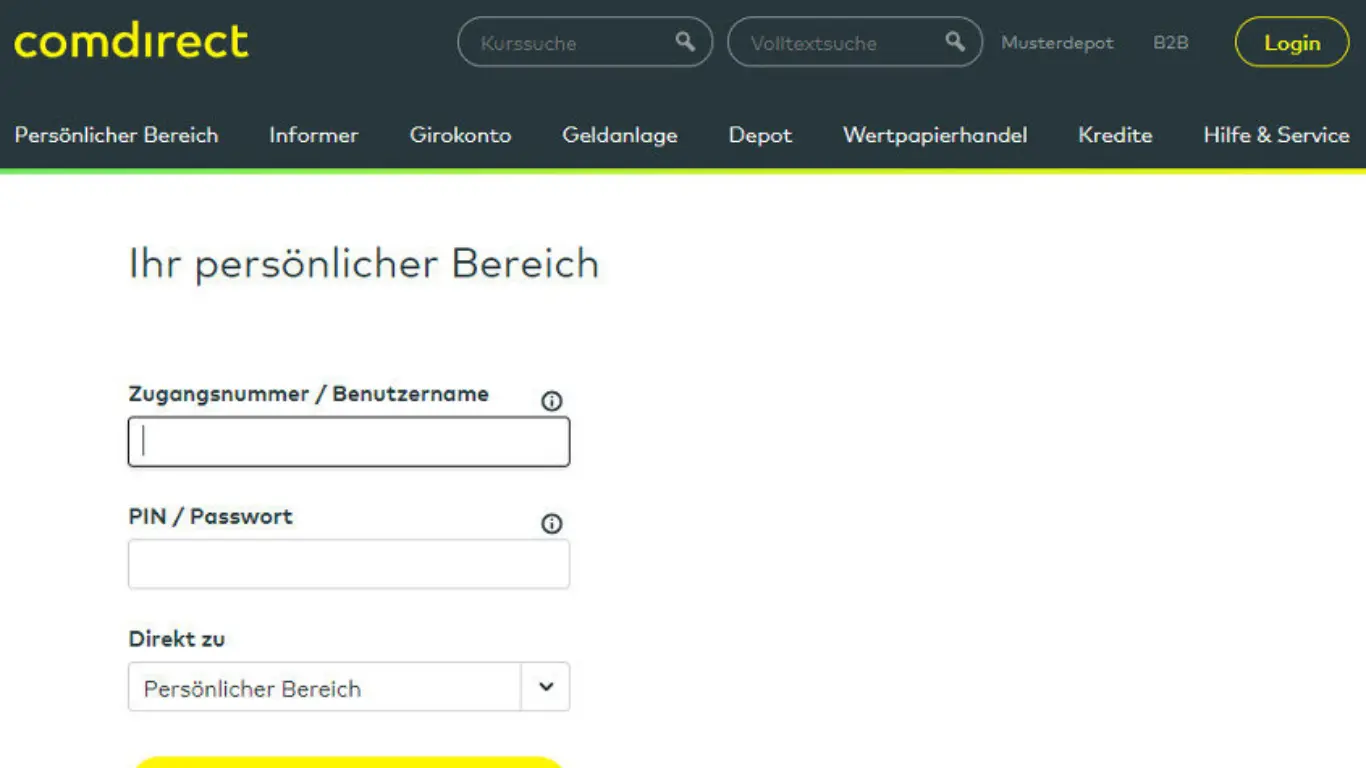Click the Volltextsuche magnifier icon
The height and width of the screenshot is (768, 1366).
pos(956,41)
